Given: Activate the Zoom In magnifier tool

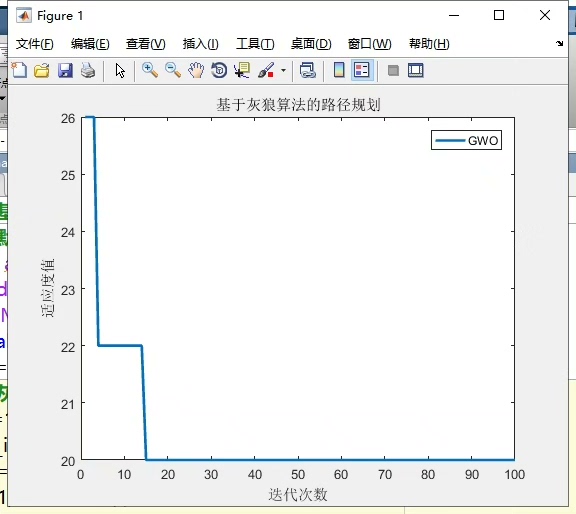Looking at the screenshot, I should pyautogui.click(x=150, y=70).
